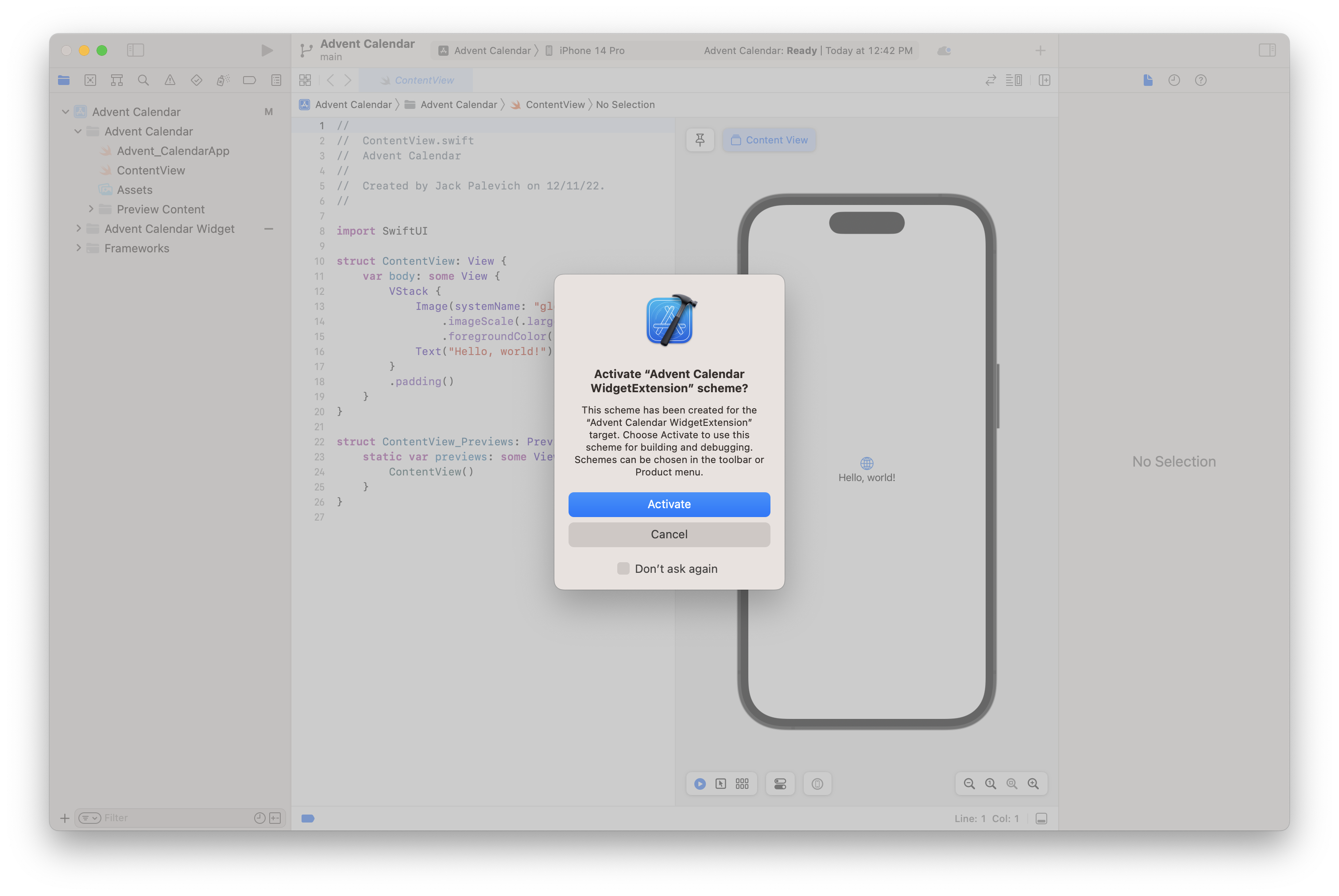
Task: Click the blue breakpoint tag indicator
Action: click(x=307, y=819)
